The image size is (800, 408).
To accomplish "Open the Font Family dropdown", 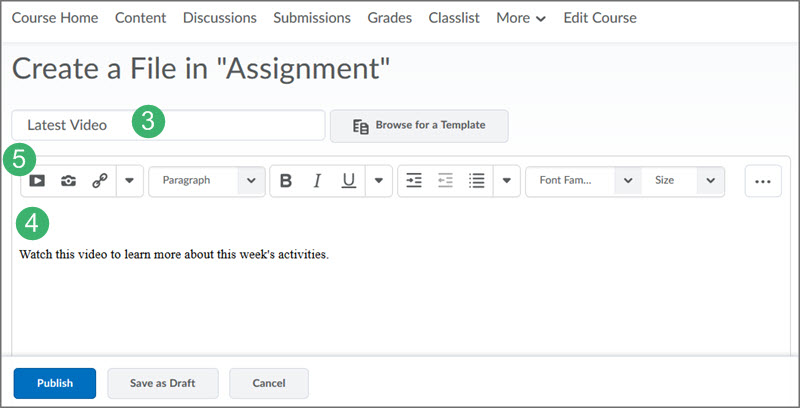I will click(x=584, y=181).
